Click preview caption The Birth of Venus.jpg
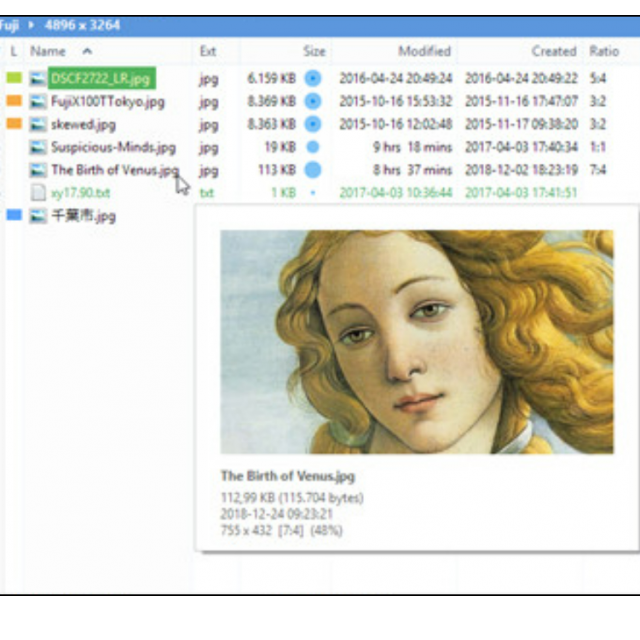 click(x=288, y=476)
